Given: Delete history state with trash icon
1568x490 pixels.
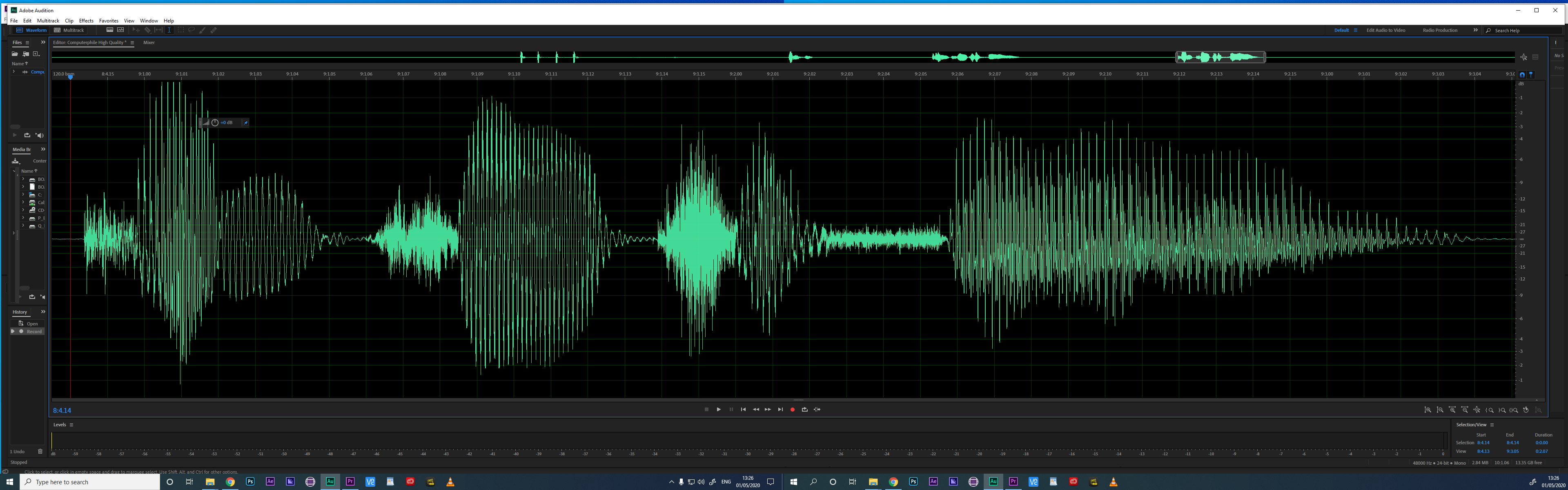Looking at the screenshot, I should (40, 452).
